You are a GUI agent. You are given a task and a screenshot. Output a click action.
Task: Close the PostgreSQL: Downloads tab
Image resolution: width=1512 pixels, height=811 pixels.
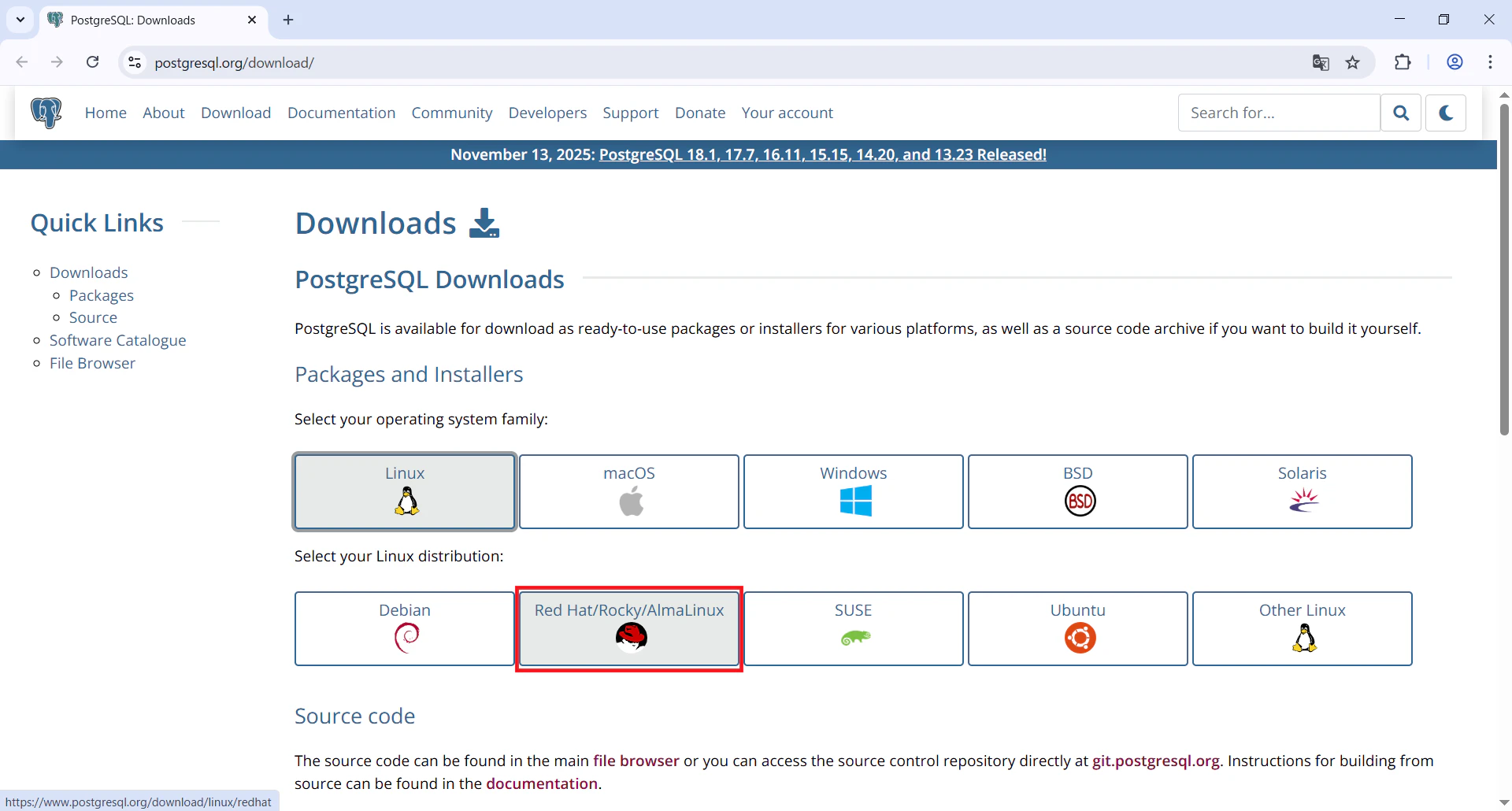click(252, 20)
